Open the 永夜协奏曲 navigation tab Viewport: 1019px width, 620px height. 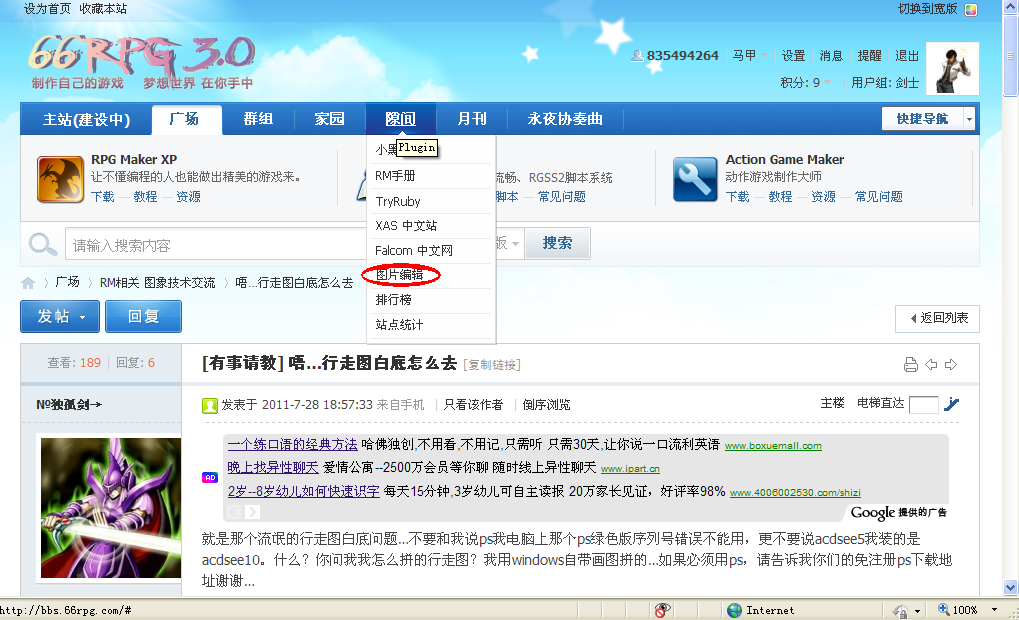pos(565,119)
